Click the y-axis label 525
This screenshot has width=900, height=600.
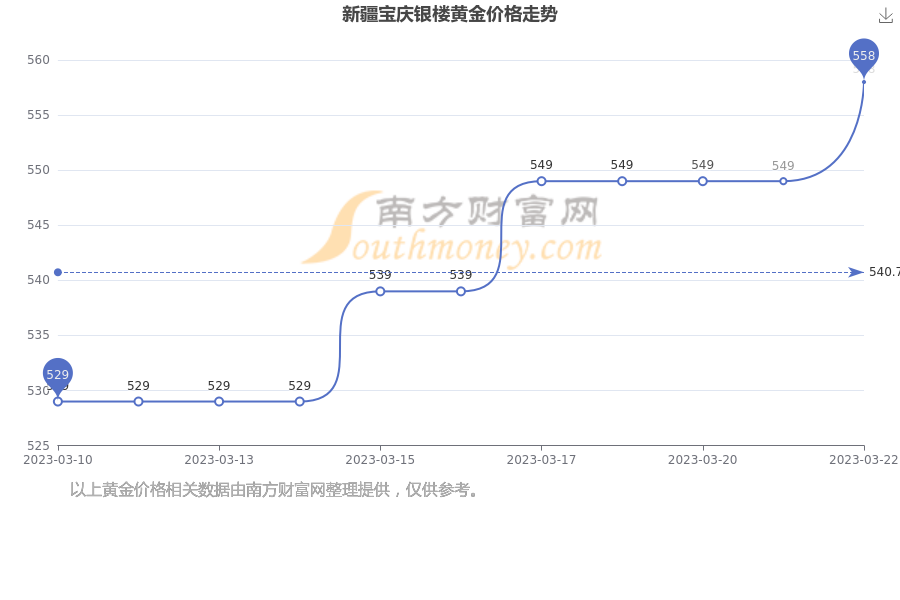(38, 446)
